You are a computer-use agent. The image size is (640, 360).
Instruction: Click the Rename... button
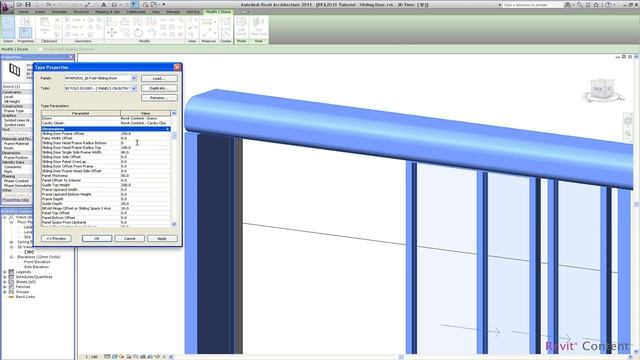[159, 98]
